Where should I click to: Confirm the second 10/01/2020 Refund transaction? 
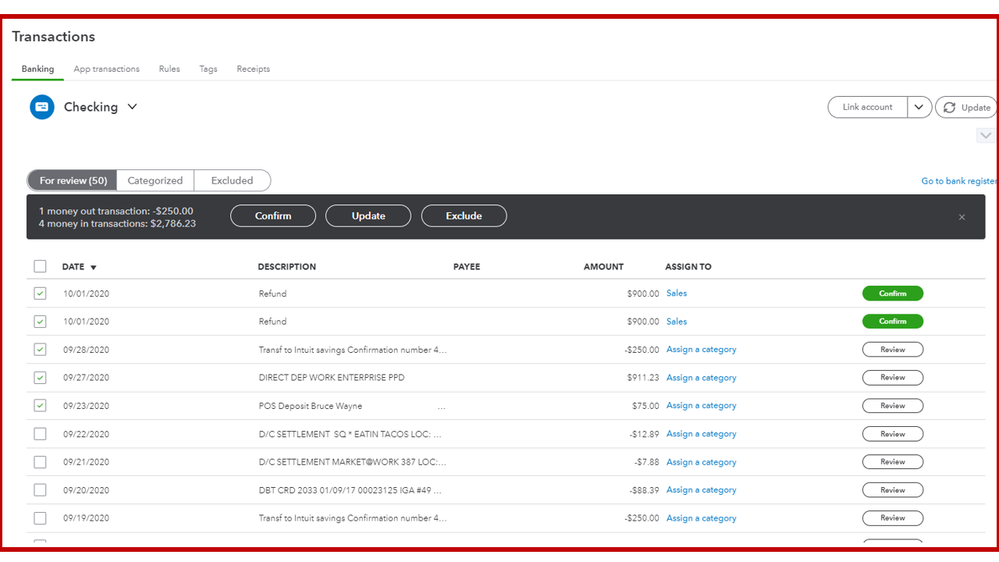coord(893,322)
